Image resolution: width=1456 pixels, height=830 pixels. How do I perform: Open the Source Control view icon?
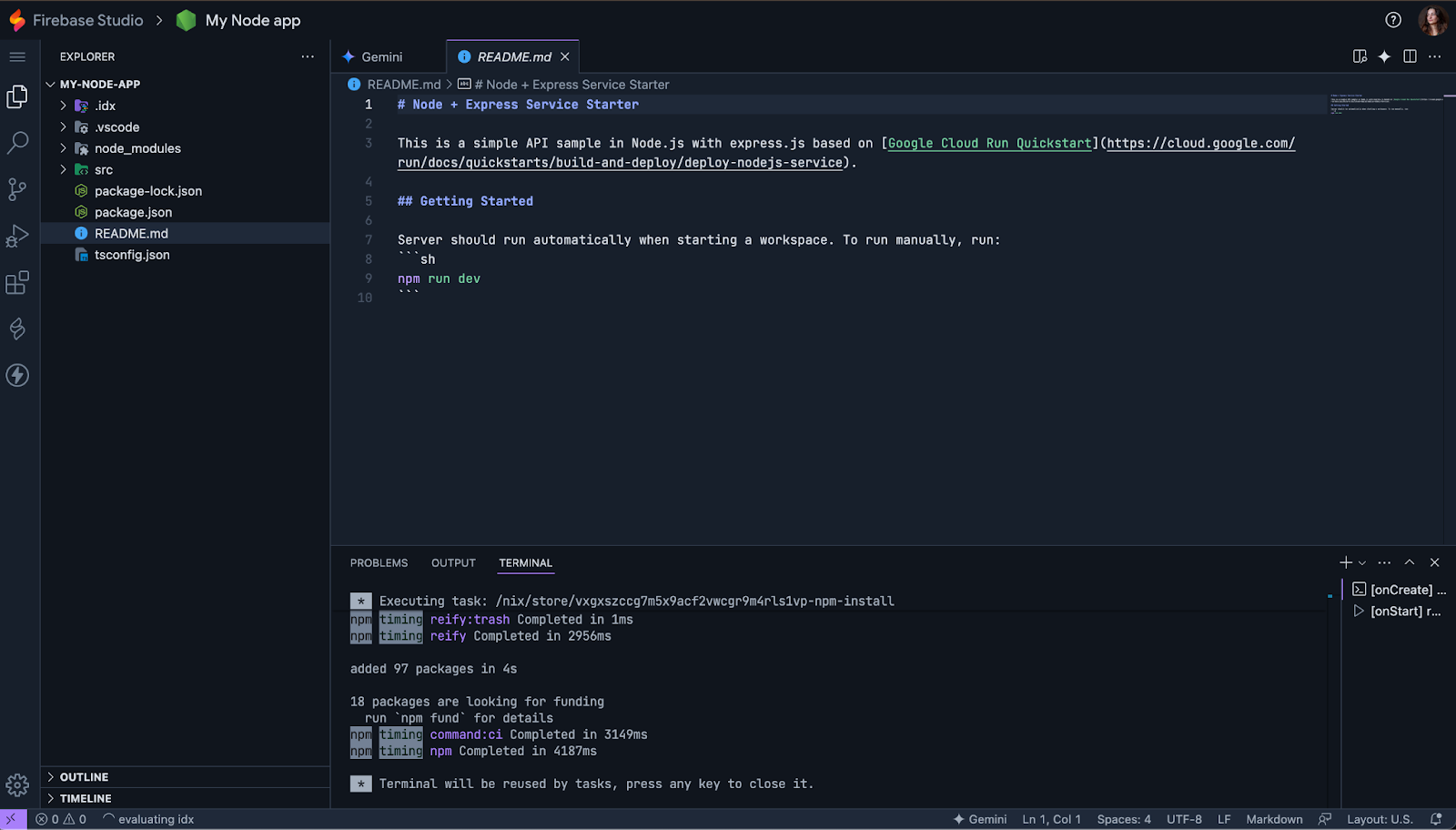pyautogui.click(x=17, y=189)
